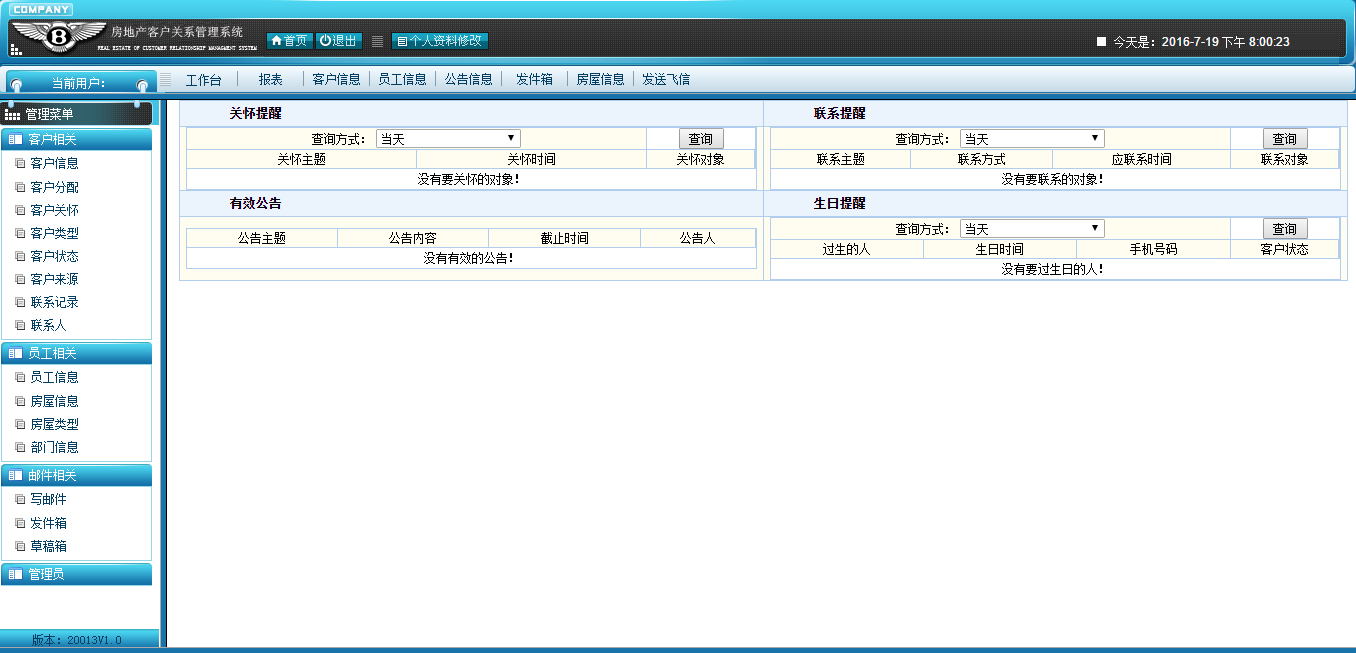Viewport: 1356px width, 653px height.
Task: Collapse the 员工相关 menu section
Action: click(77, 353)
